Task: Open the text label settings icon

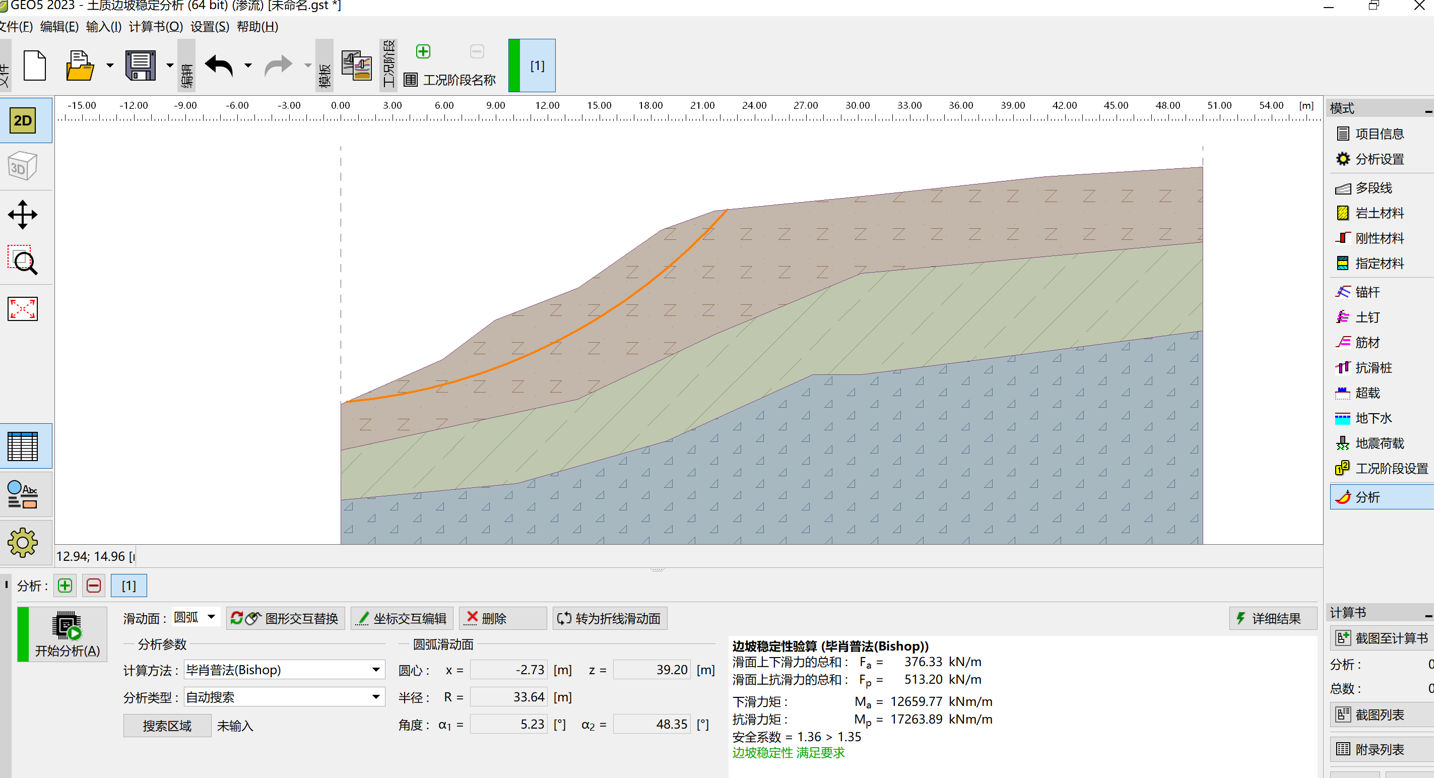Action: point(23,494)
